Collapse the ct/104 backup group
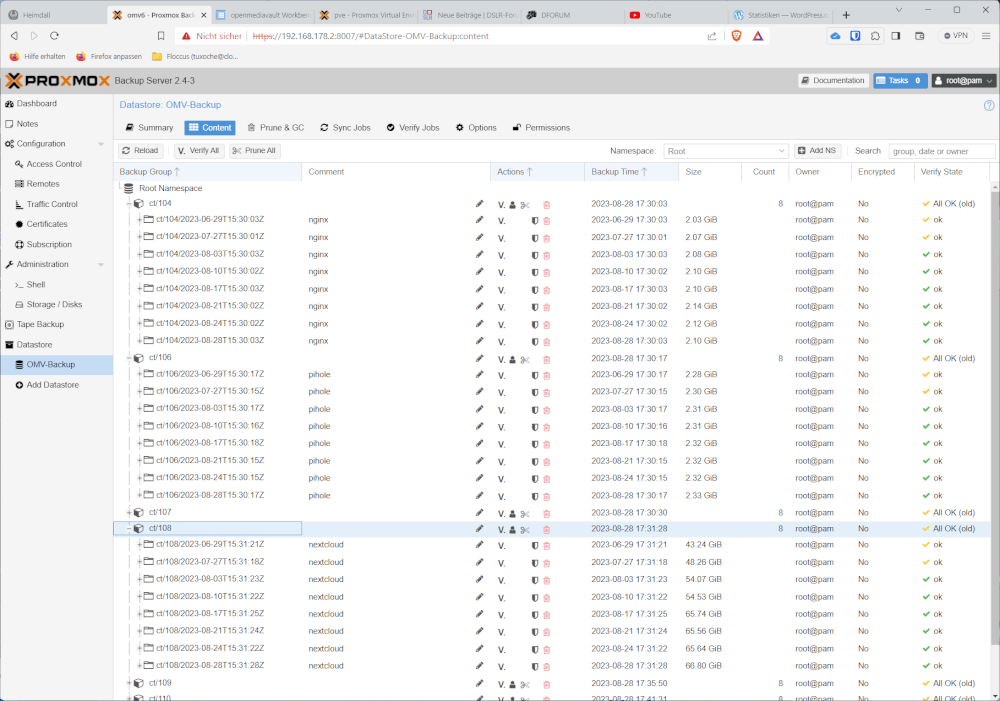Screen dimensions: 1000x701 click(x=129, y=203)
